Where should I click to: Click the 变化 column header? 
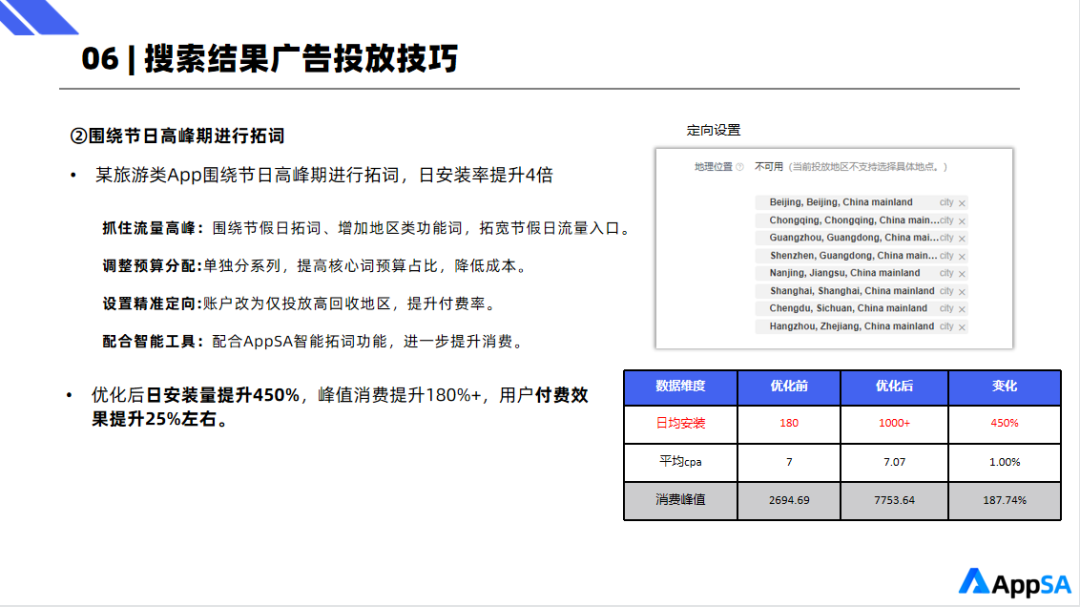click(1004, 387)
